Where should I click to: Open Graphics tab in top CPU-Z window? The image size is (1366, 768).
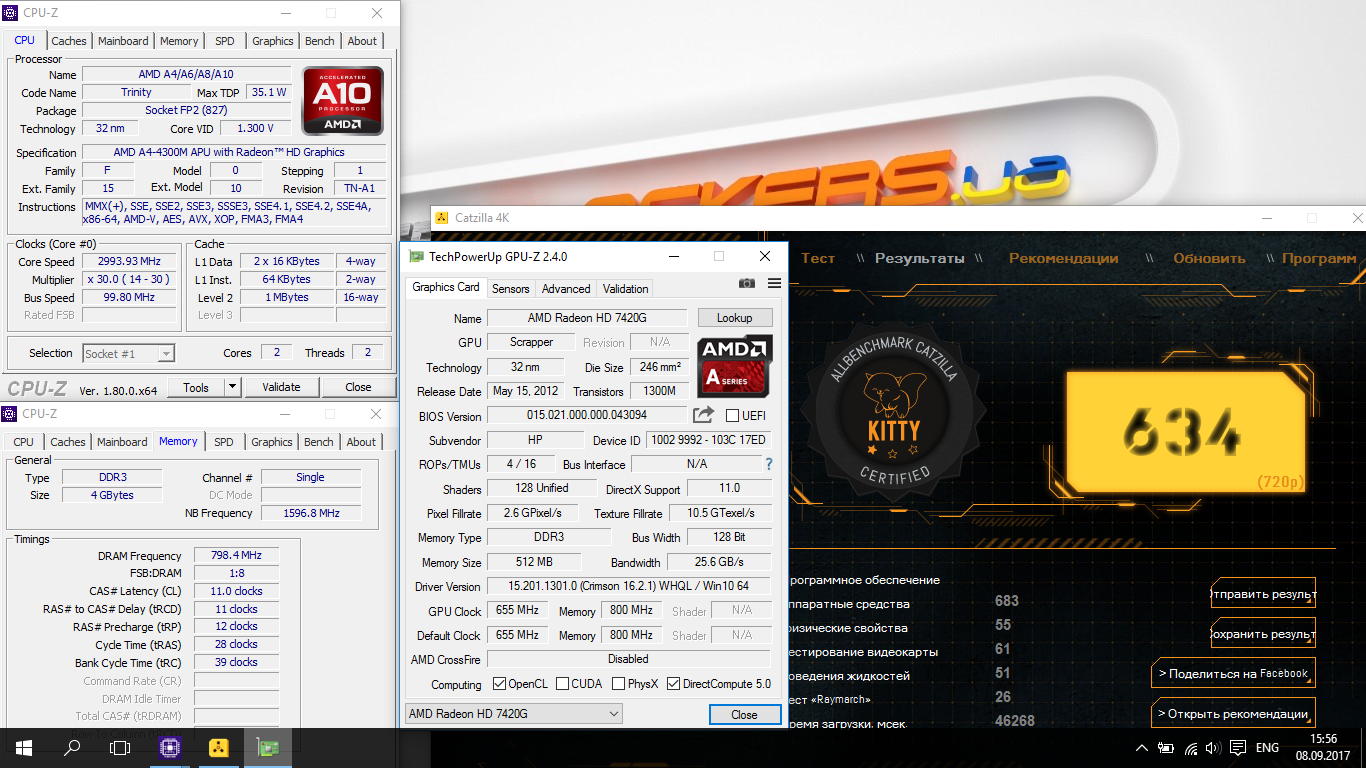point(273,41)
